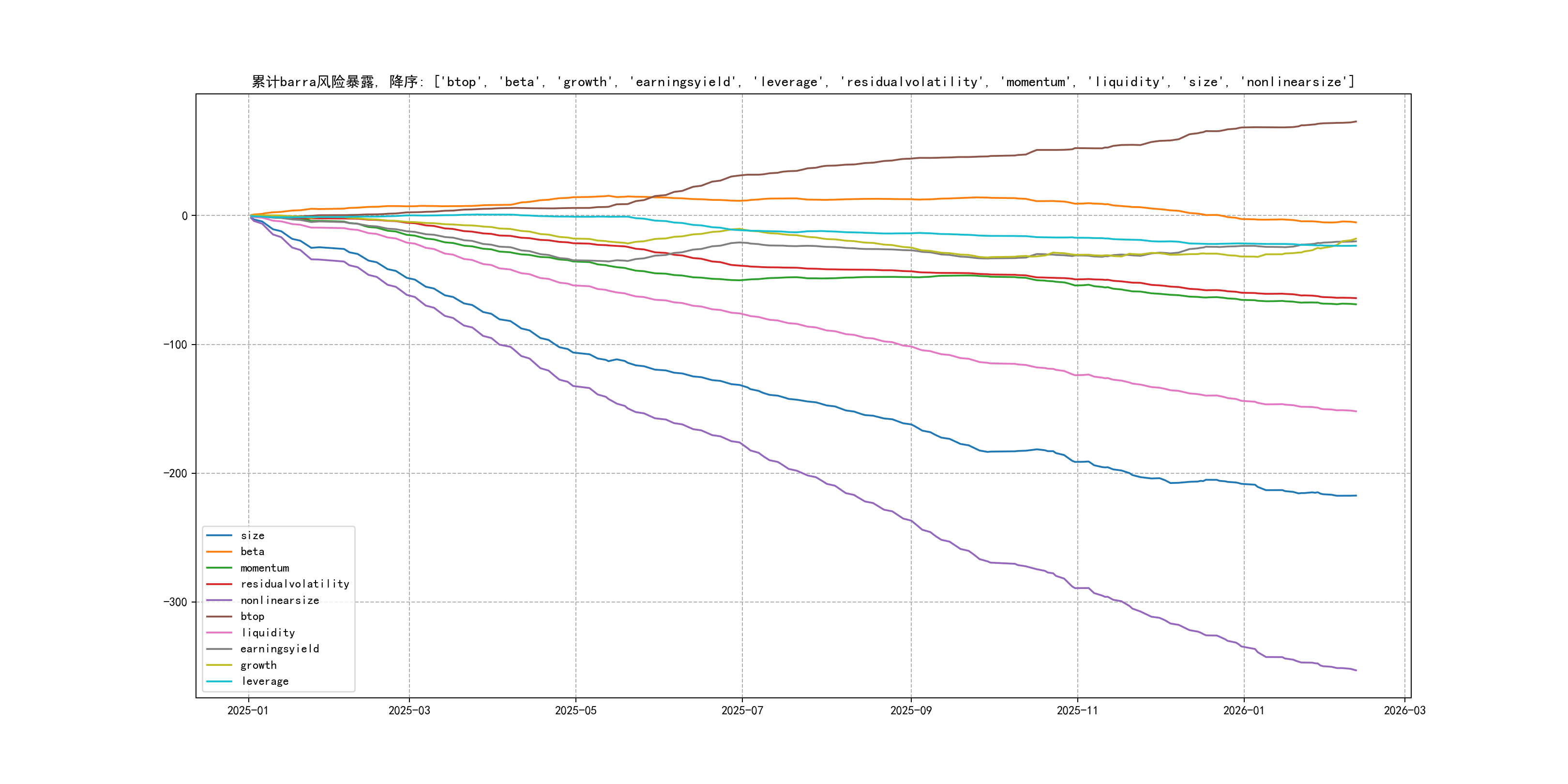
Task: Click the momentum legend label
Action: [264, 568]
